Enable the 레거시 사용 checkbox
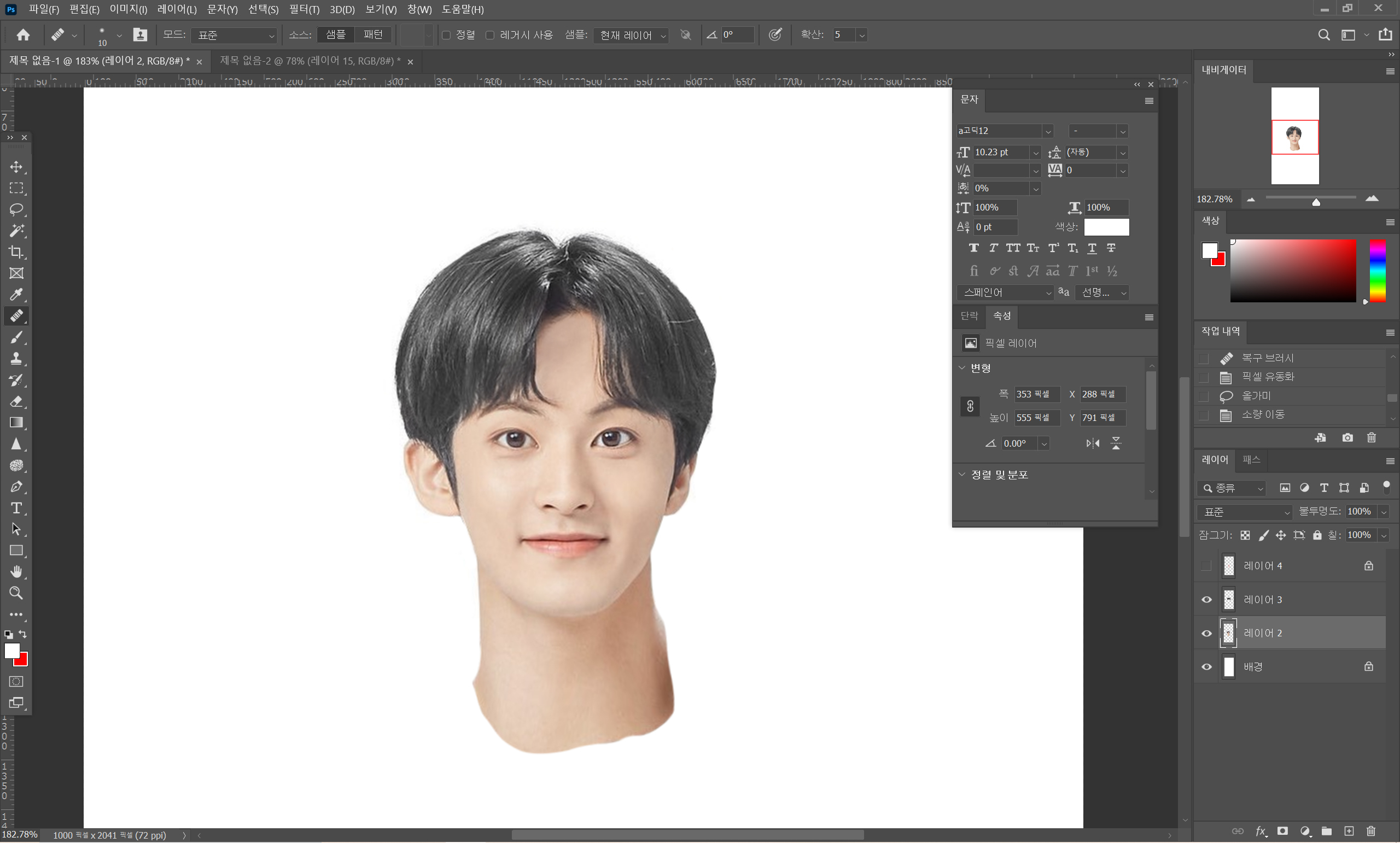Viewport: 1400px width, 843px height. [x=490, y=35]
